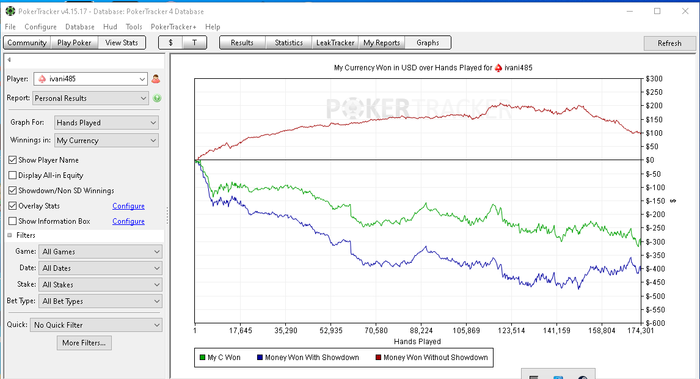Open the Player dropdown ivani485

pyautogui.click(x=91, y=79)
